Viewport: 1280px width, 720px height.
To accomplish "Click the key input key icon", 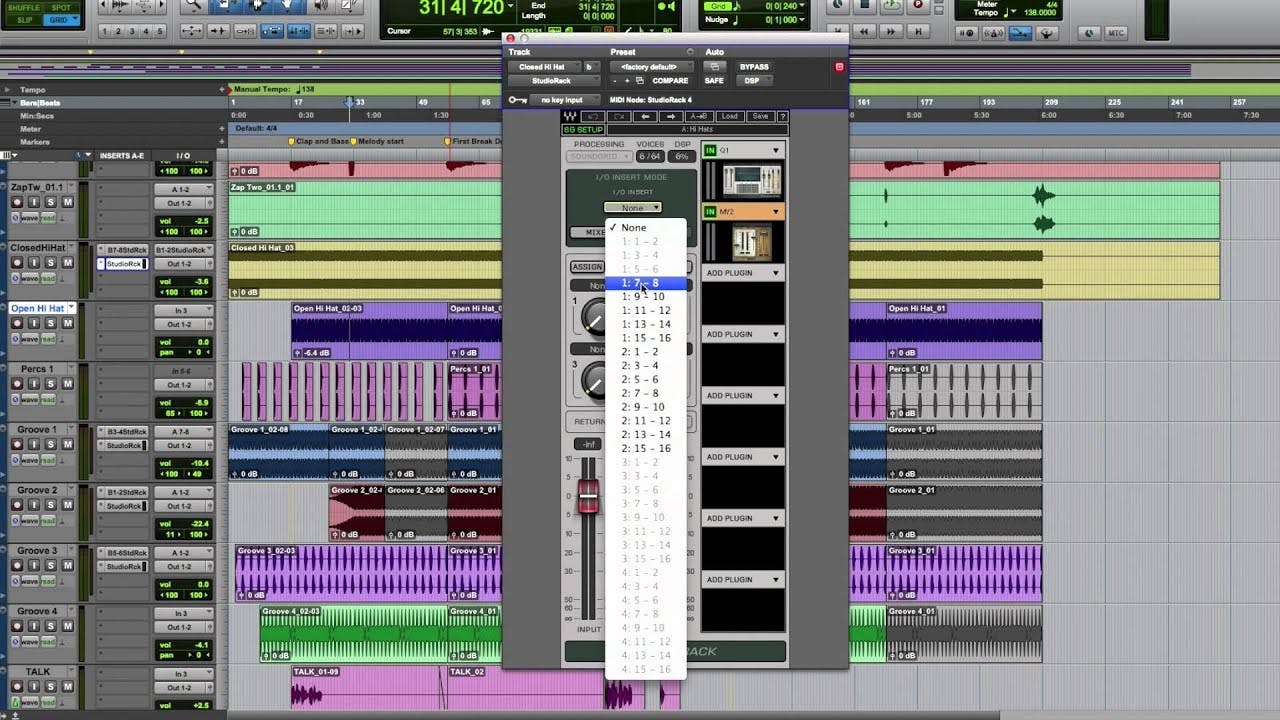I will click(x=518, y=100).
